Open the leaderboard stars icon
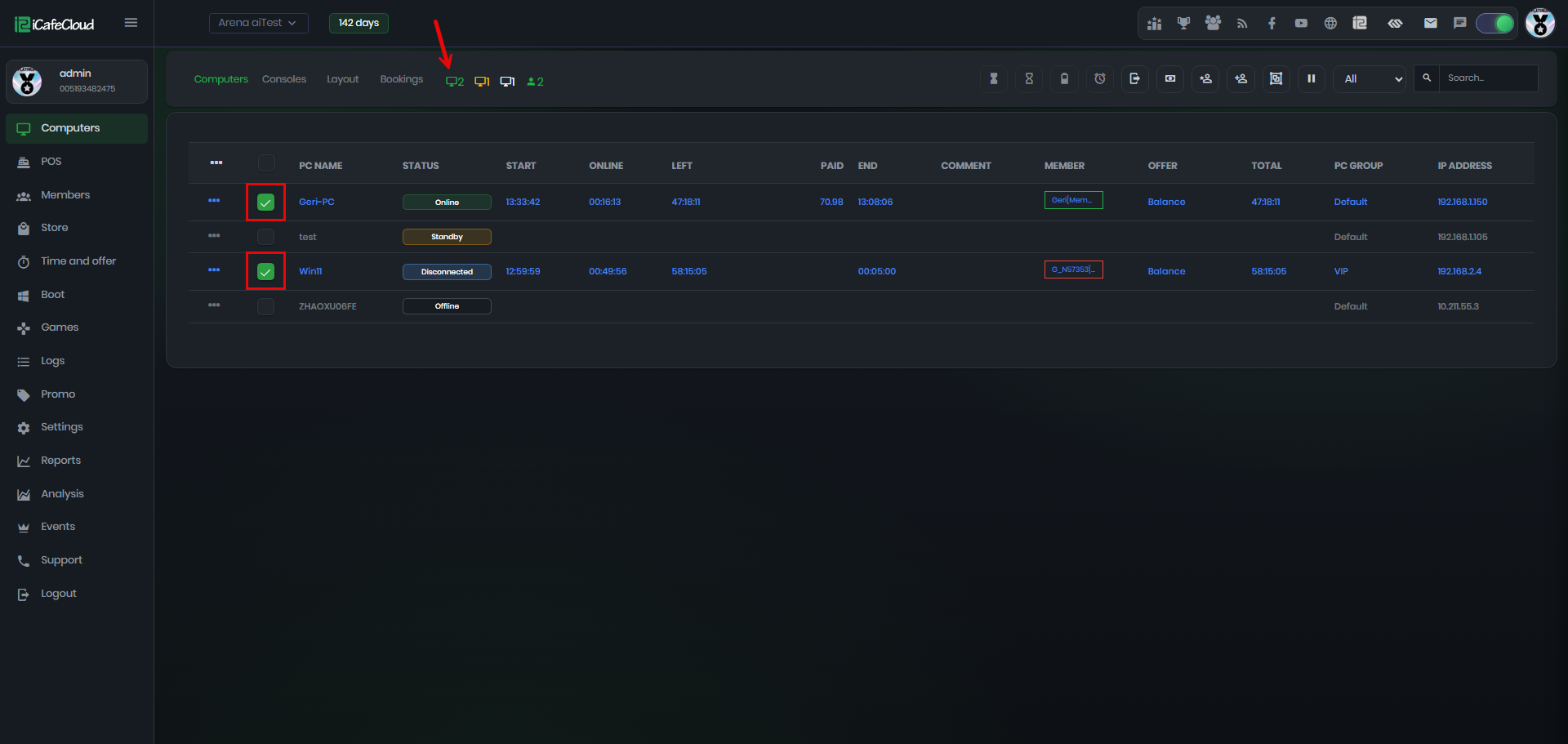Image resolution: width=1568 pixels, height=744 pixels. [1154, 24]
